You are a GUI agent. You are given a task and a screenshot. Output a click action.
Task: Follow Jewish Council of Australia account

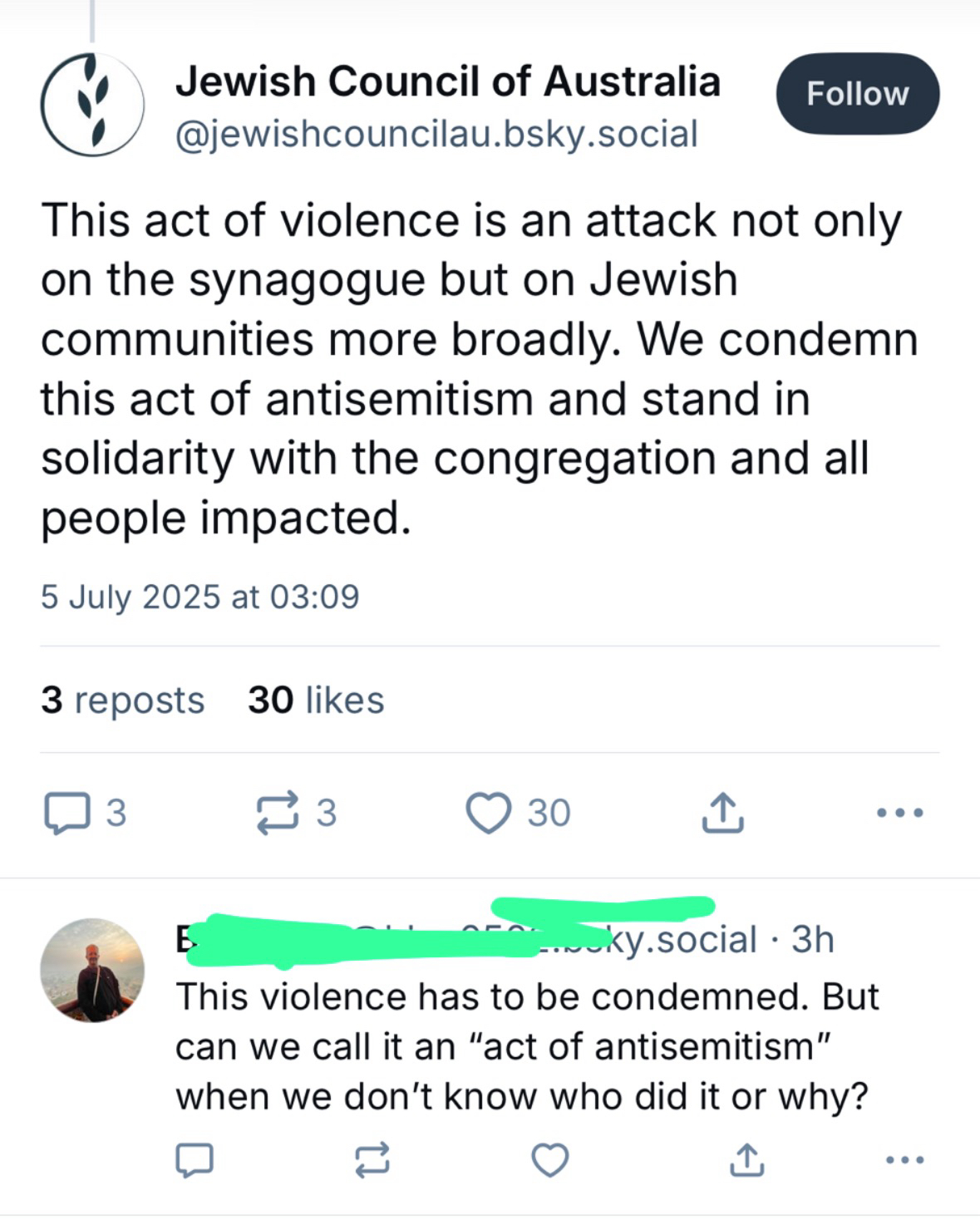[x=857, y=94]
